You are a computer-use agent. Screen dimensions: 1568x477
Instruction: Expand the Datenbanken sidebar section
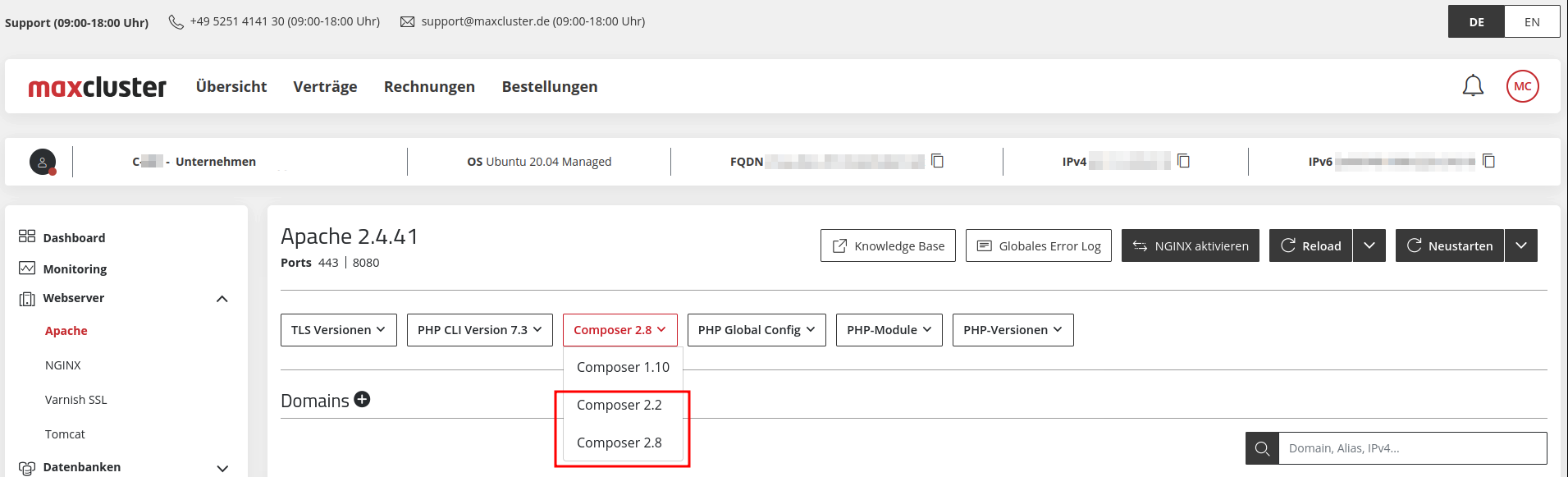[x=222, y=468]
